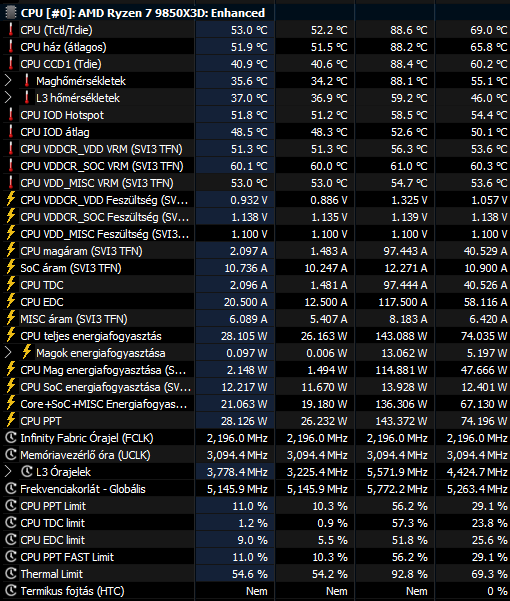Click lightning icon next to CPU PPT

pos(11,421)
